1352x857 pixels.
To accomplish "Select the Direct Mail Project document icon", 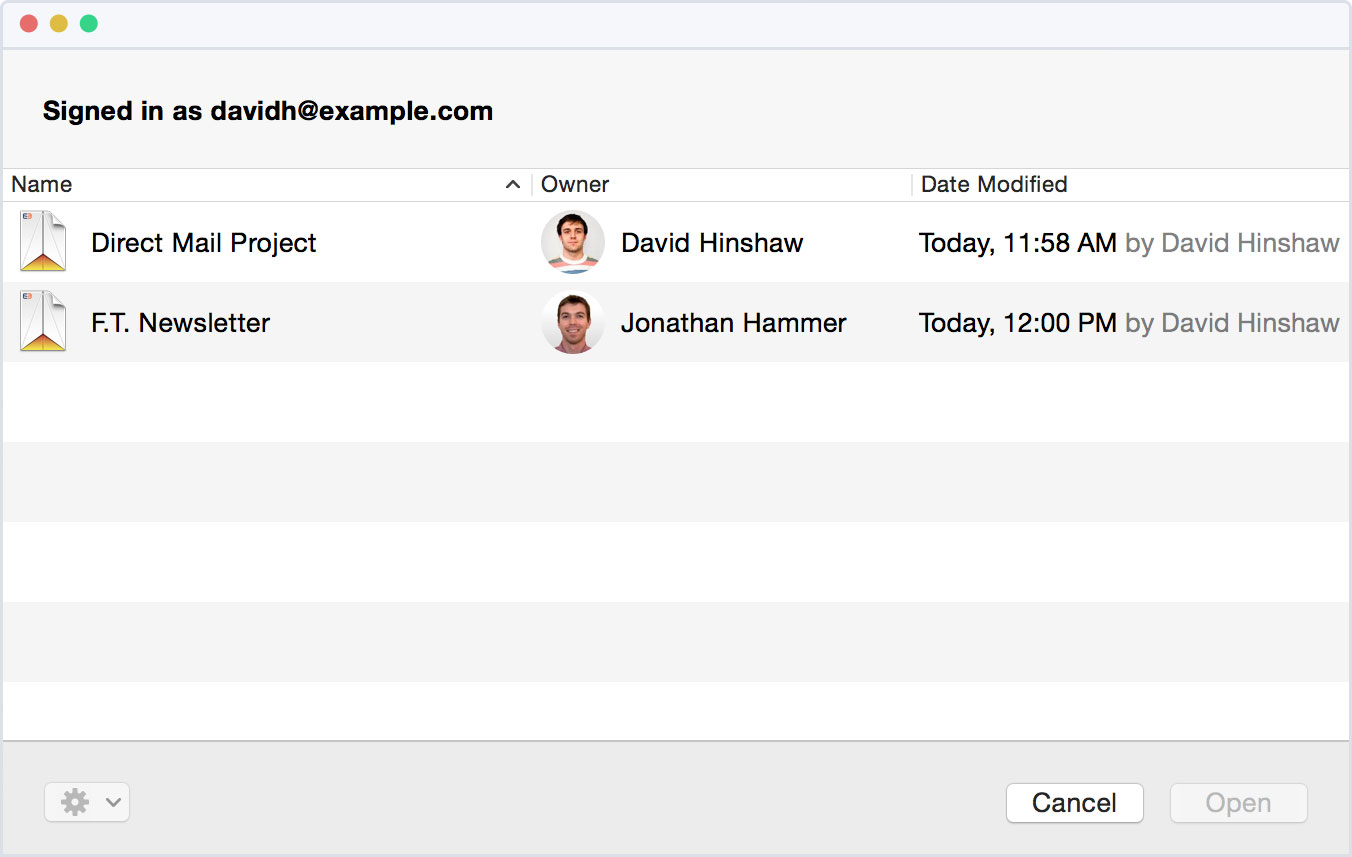I will [x=43, y=242].
